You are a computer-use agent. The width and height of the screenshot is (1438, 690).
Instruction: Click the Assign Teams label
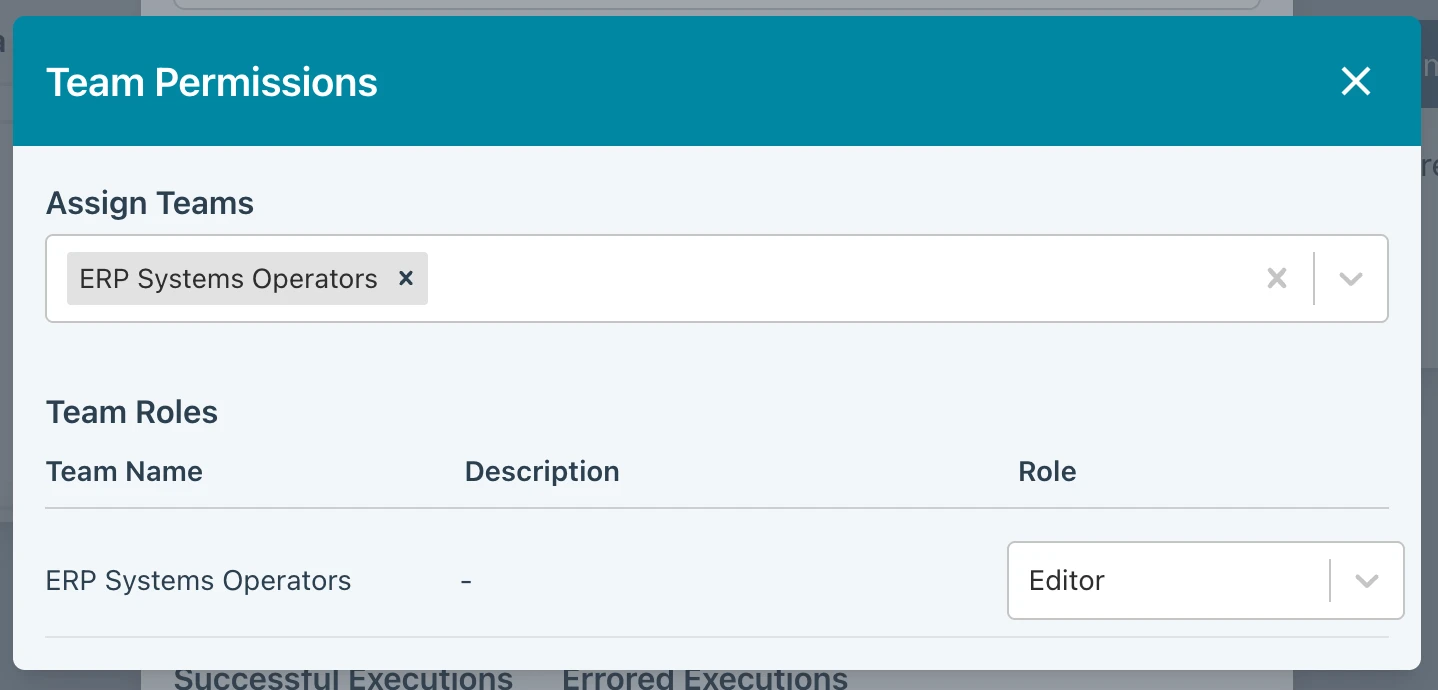[x=150, y=204]
